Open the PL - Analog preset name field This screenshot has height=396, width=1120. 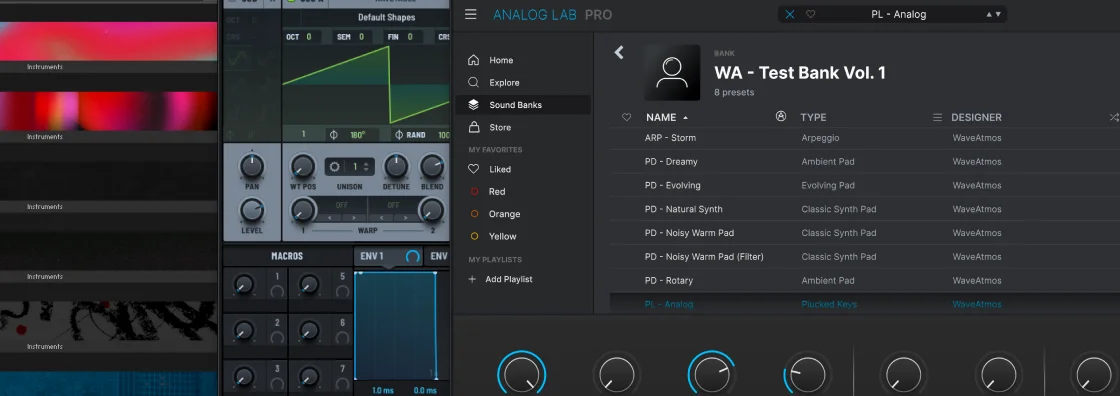(x=899, y=14)
